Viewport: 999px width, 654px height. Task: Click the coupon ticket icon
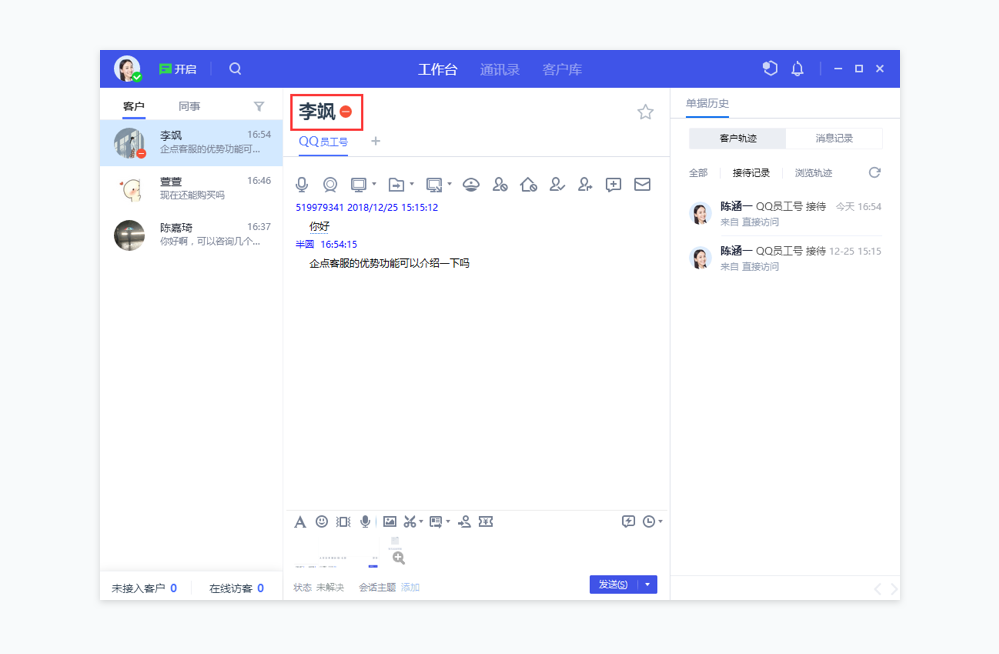click(486, 522)
